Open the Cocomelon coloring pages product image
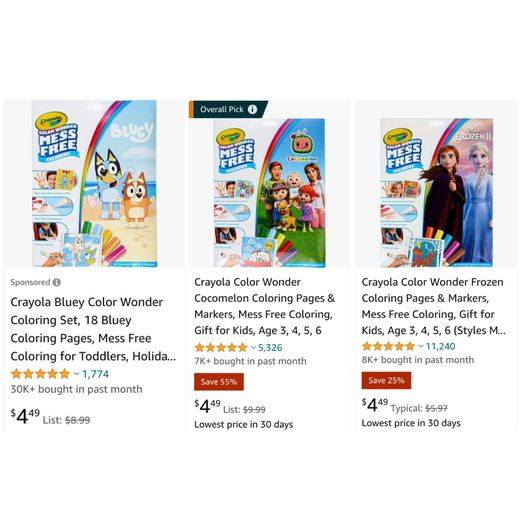 [269, 193]
